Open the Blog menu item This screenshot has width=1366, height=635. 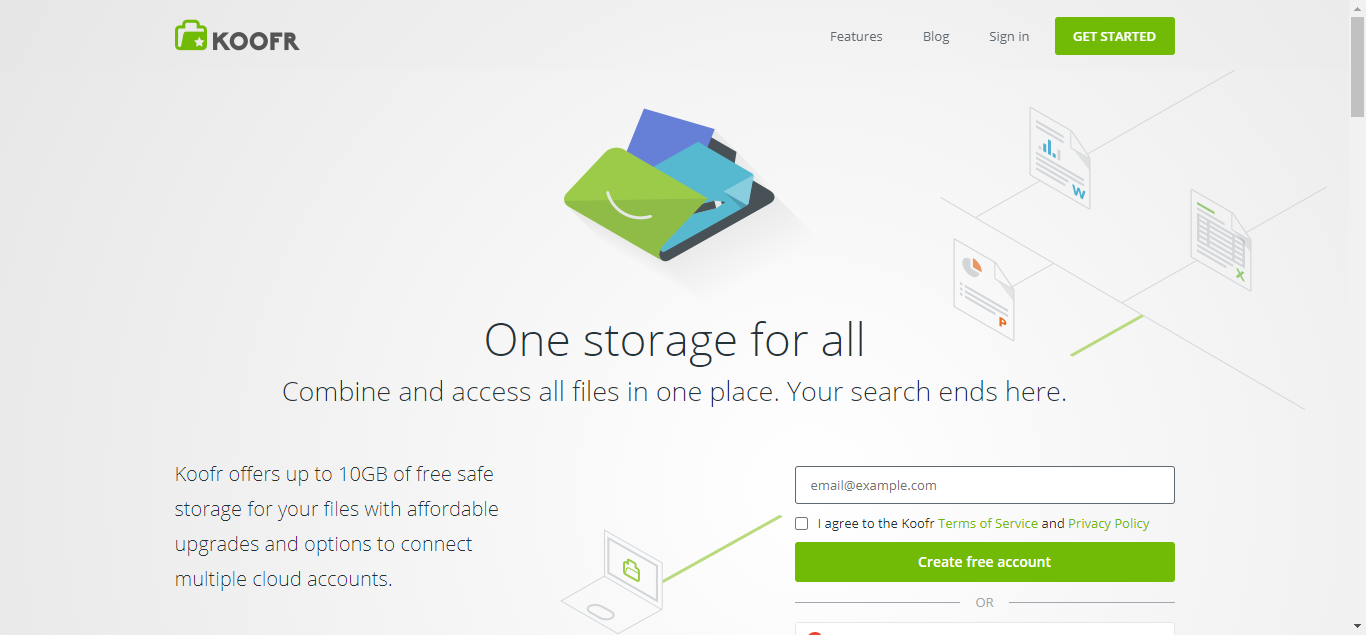pyautogui.click(x=936, y=36)
